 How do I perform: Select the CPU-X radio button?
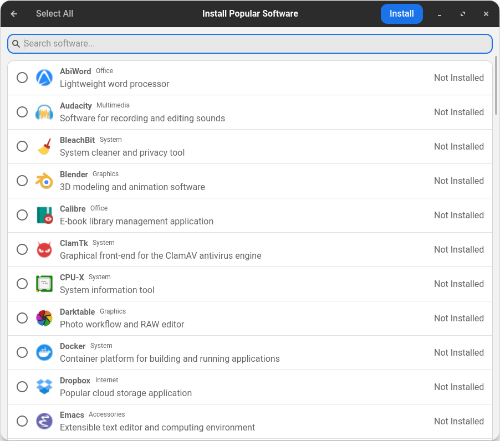click(x=22, y=284)
